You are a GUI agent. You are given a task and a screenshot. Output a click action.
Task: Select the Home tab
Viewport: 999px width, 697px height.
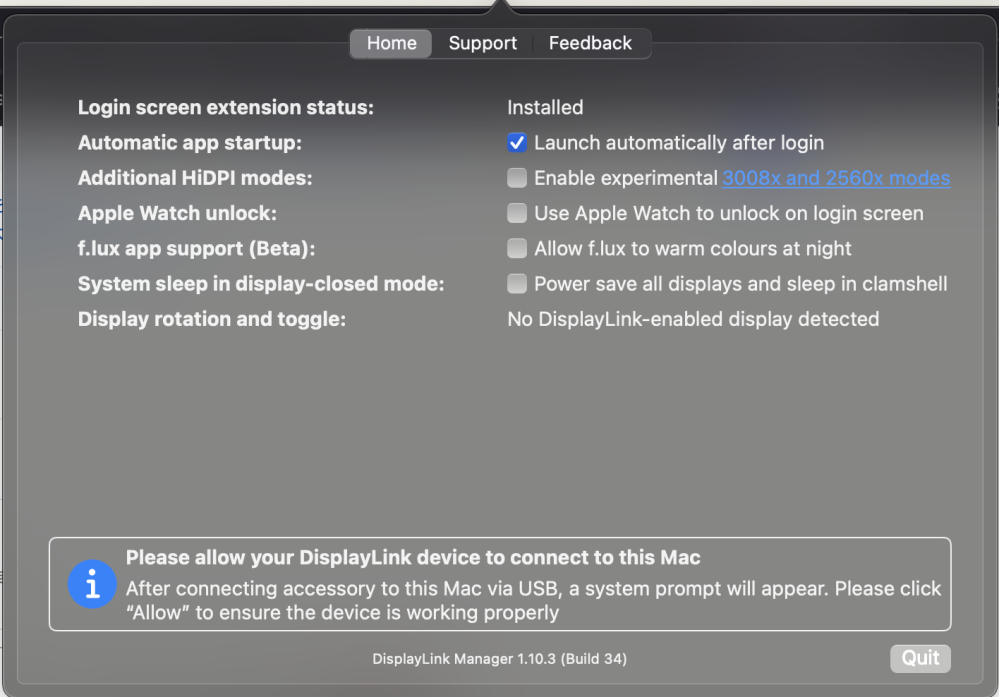(390, 43)
